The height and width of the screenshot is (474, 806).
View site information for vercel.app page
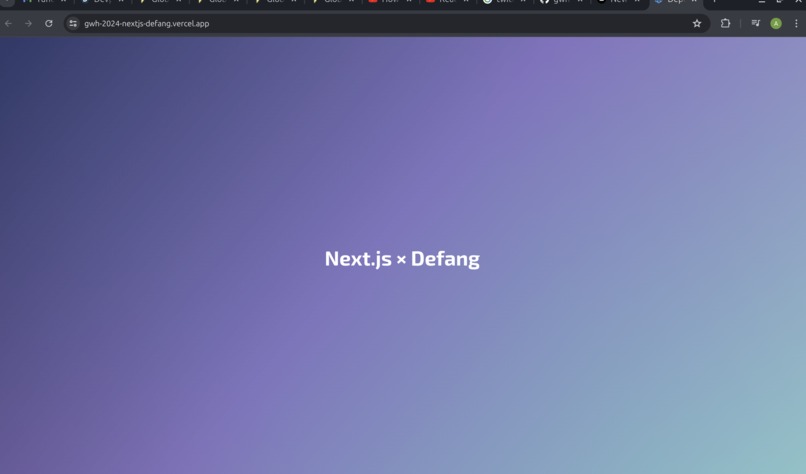(73, 24)
